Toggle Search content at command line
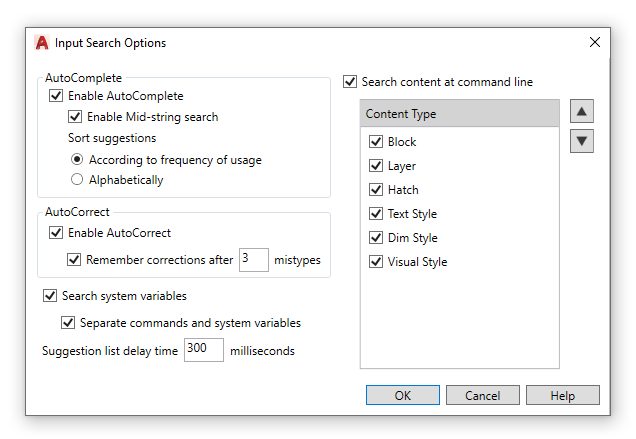Screen dimensions: 636x439 coord(350,82)
